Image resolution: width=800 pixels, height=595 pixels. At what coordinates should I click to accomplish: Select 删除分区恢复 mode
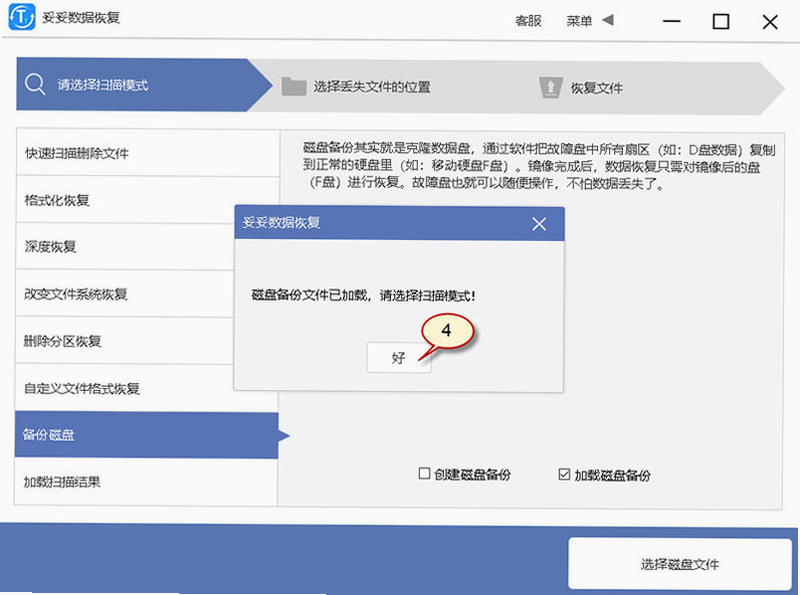(125, 341)
